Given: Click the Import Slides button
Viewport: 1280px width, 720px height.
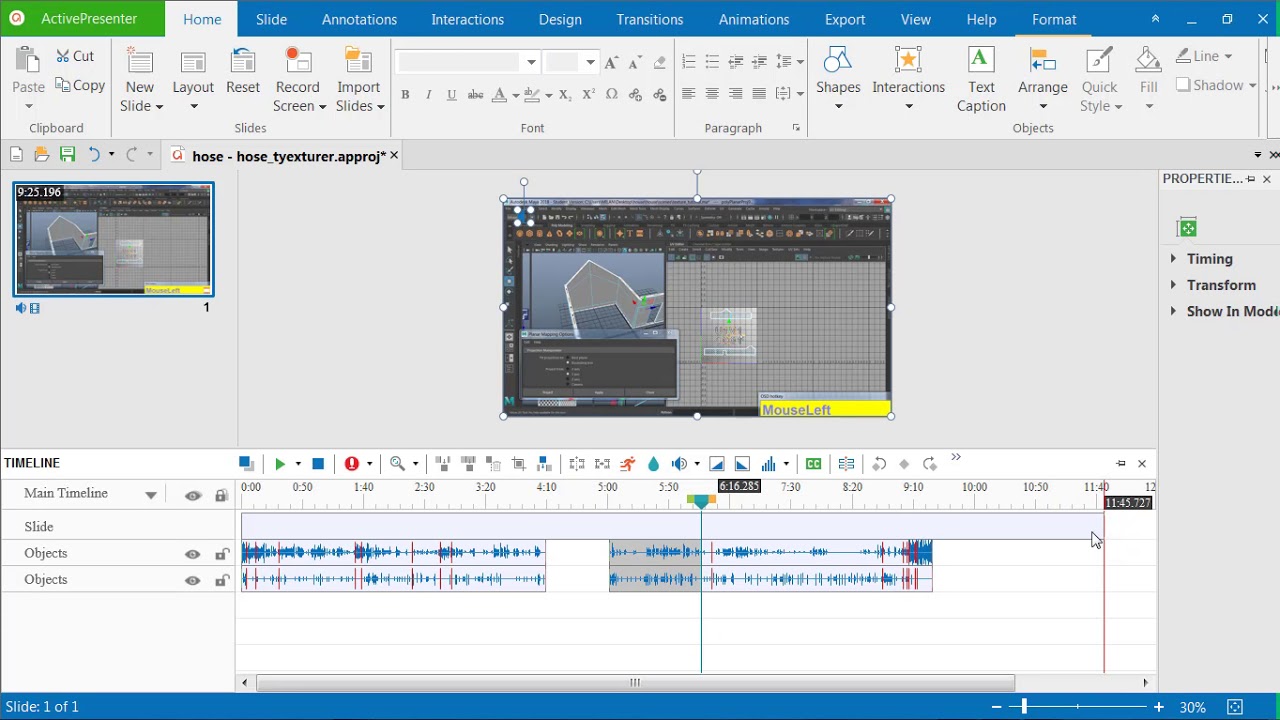Looking at the screenshot, I should point(359,79).
